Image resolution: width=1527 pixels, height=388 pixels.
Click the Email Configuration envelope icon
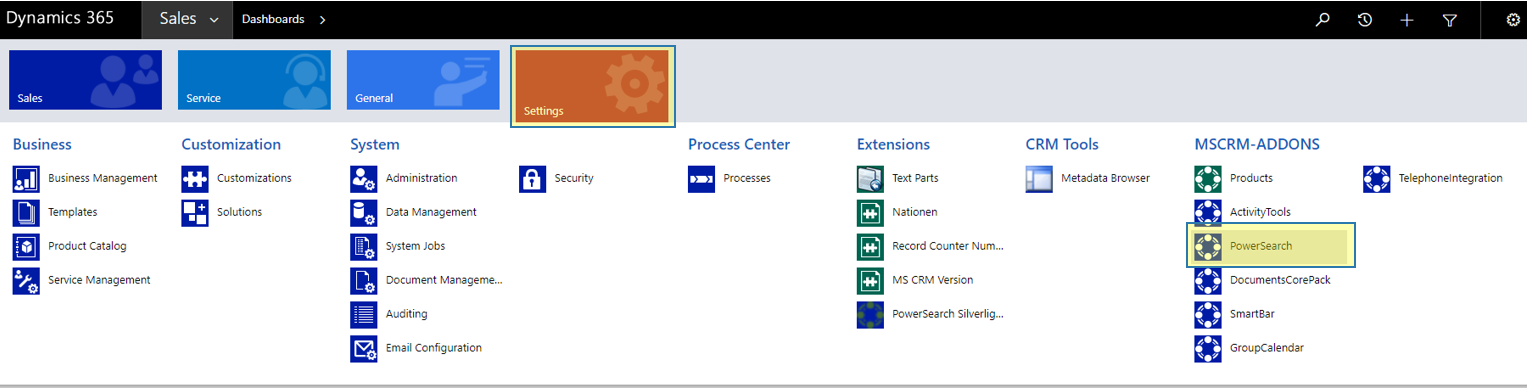[x=364, y=349]
